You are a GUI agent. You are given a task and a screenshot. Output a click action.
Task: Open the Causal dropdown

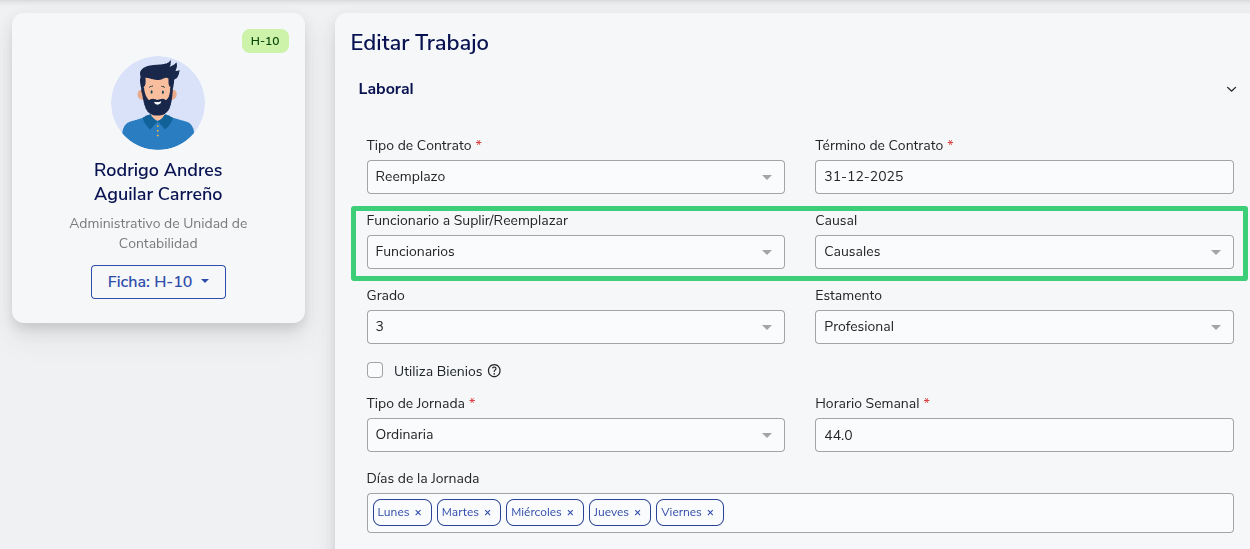coord(1024,252)
